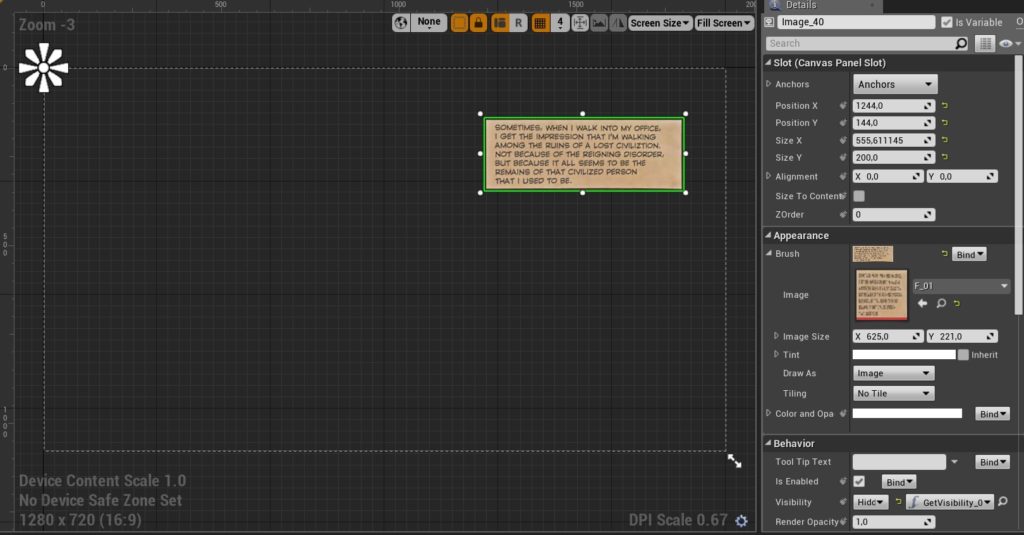Click the Color and Opacity color bar

(907, 413)
